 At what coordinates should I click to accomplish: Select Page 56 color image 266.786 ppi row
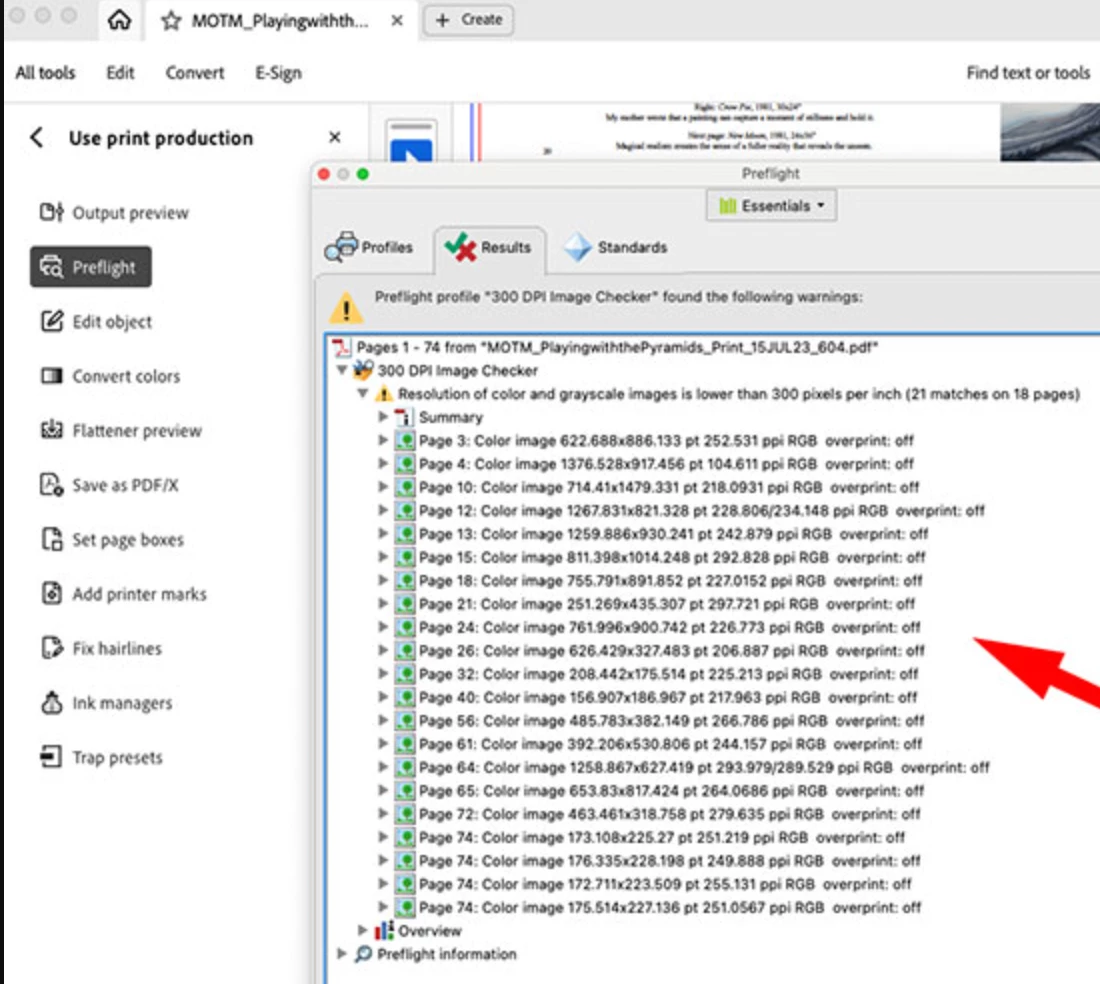(672, 720)
